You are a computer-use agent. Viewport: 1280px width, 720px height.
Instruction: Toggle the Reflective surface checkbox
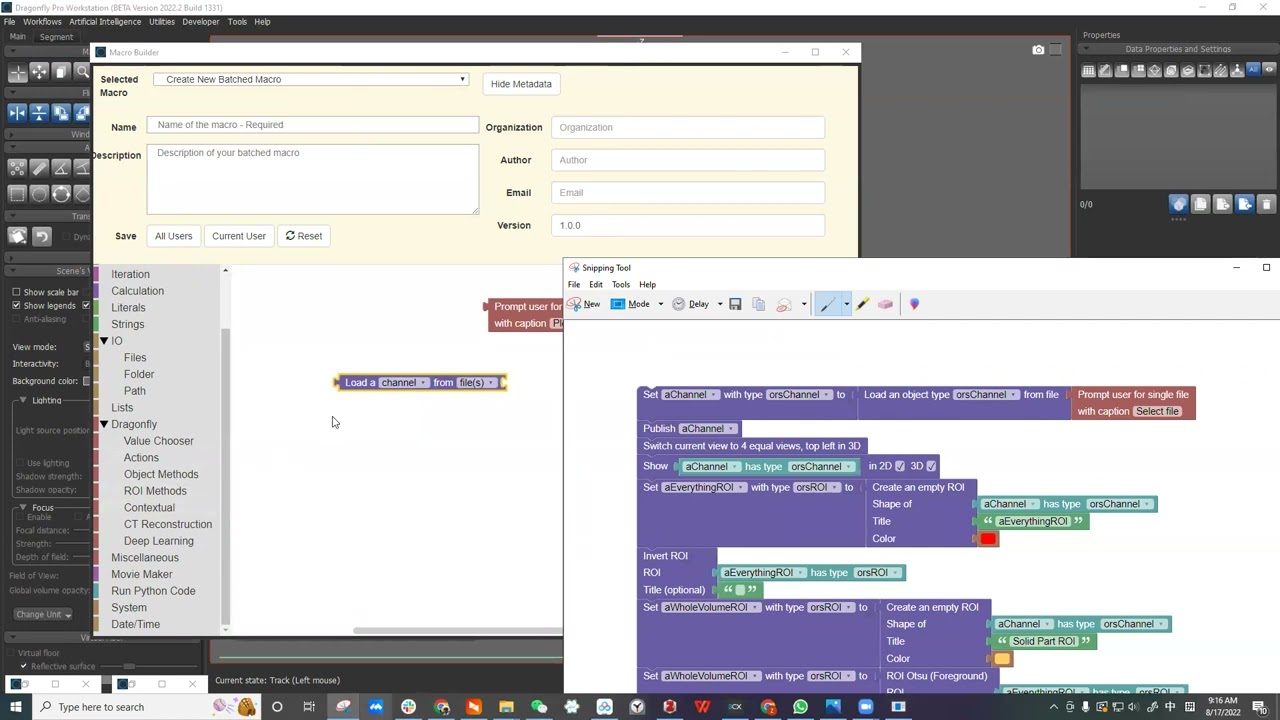pos(23,666)
